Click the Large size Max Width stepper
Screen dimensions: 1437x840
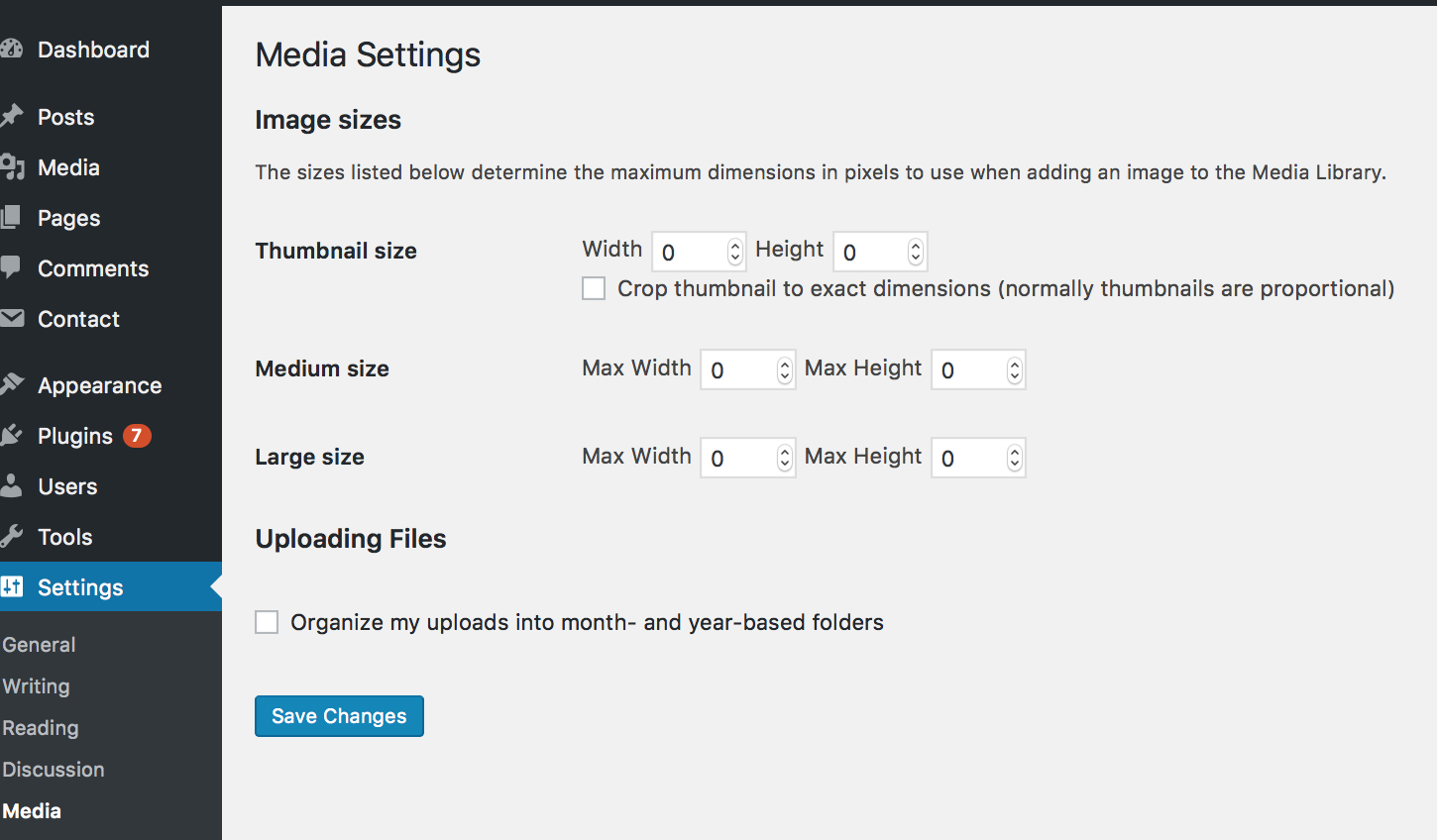coord(785,458)
